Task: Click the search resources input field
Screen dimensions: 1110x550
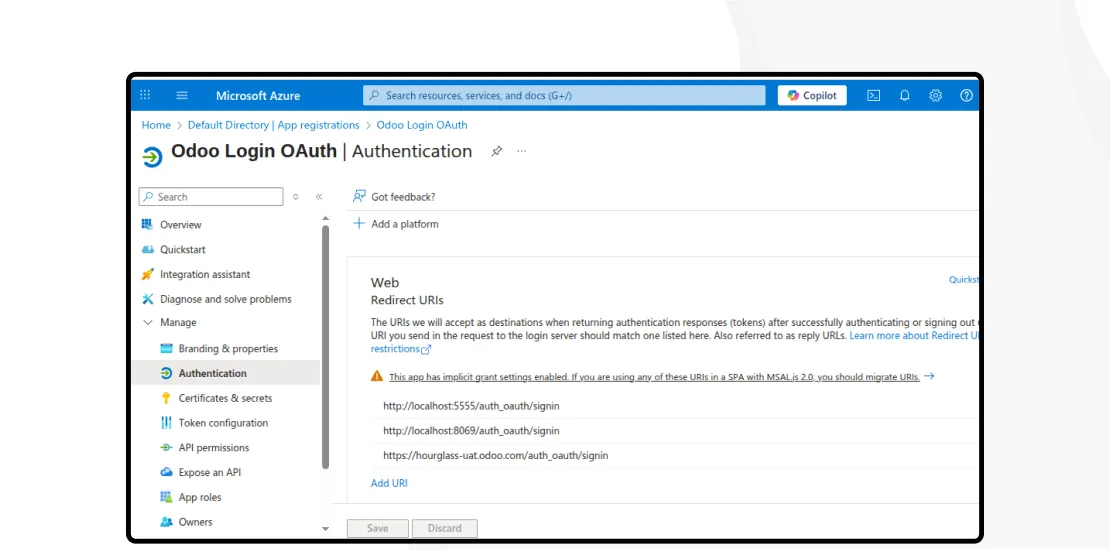Action: (566, 96)
